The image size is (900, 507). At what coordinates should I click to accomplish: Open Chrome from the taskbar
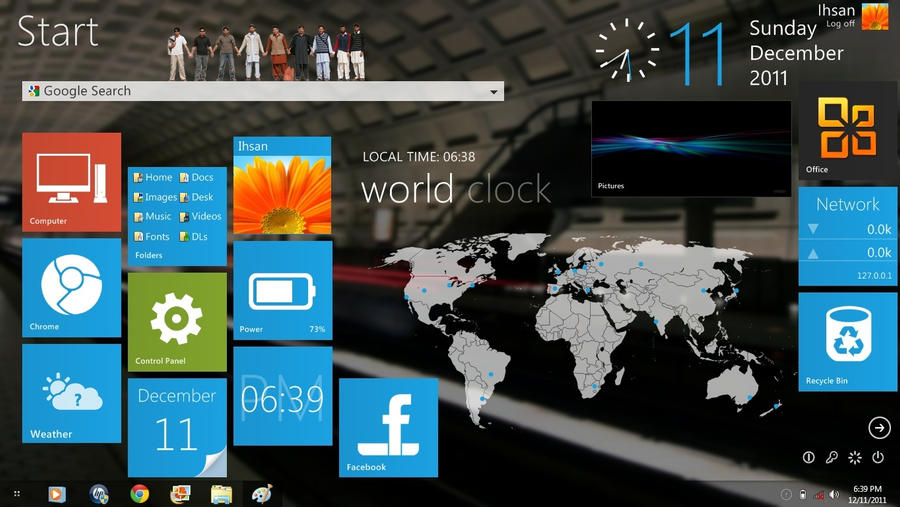point(139,494)
